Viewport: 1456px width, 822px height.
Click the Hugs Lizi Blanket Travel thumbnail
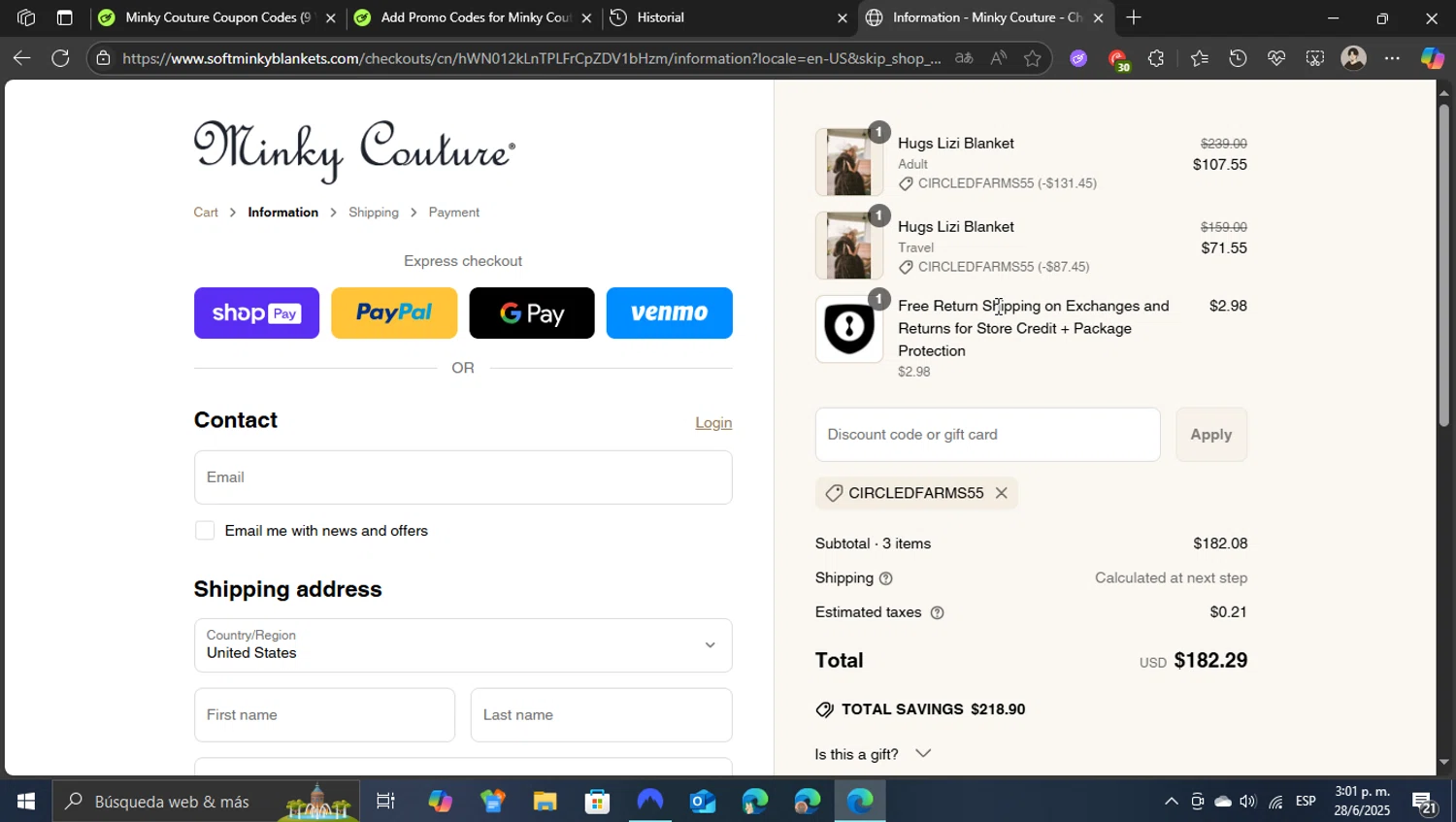click(849, 246)
